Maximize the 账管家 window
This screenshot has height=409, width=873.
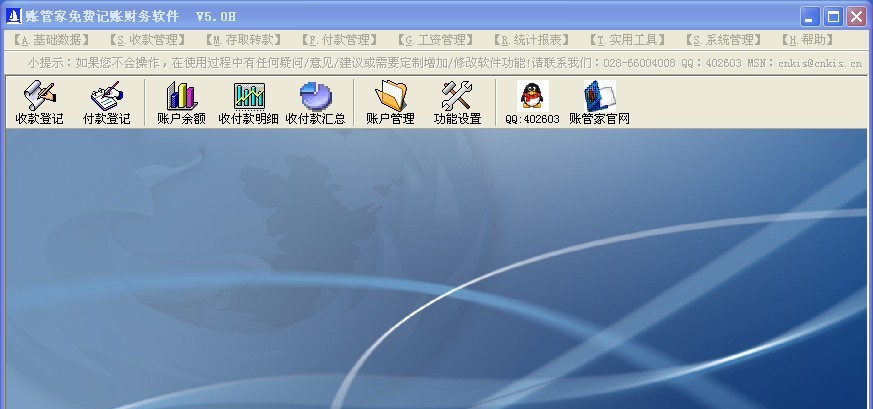(x=833, y=17)
